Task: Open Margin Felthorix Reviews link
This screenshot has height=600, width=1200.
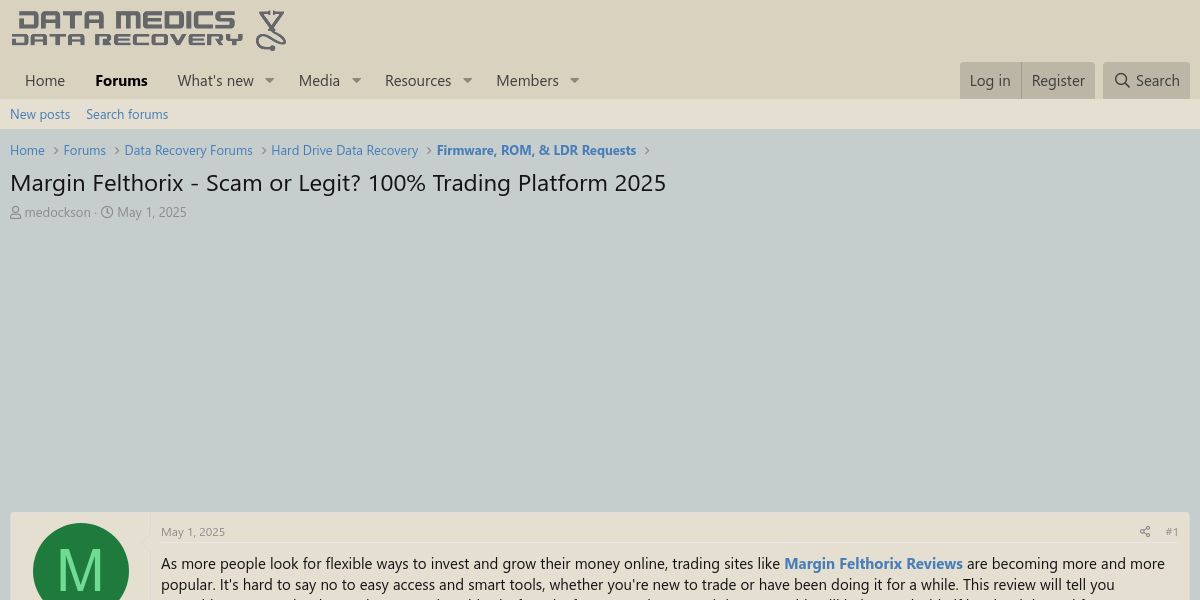Action: click(873, 564)
